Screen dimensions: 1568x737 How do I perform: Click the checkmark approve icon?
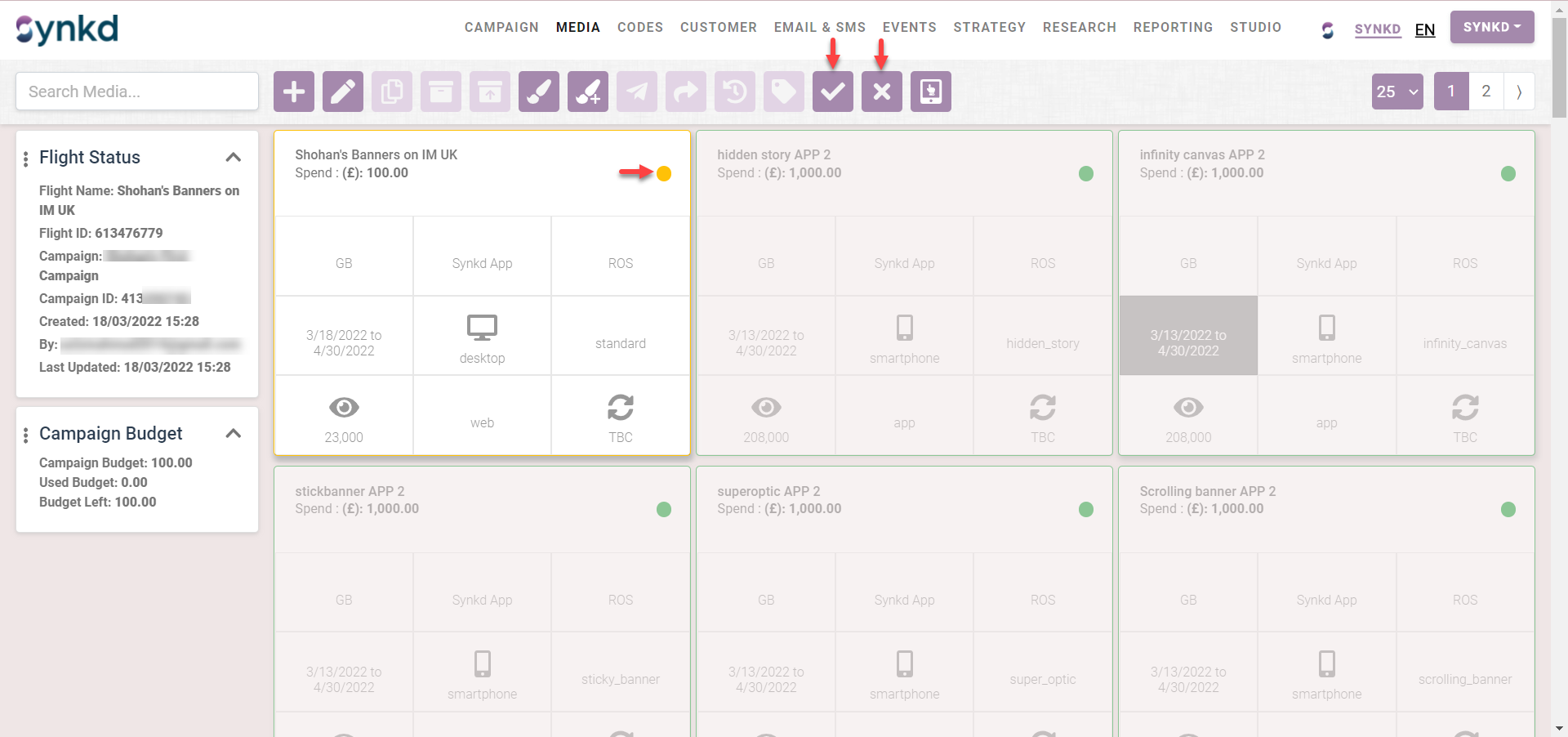(x=833, y=92)
